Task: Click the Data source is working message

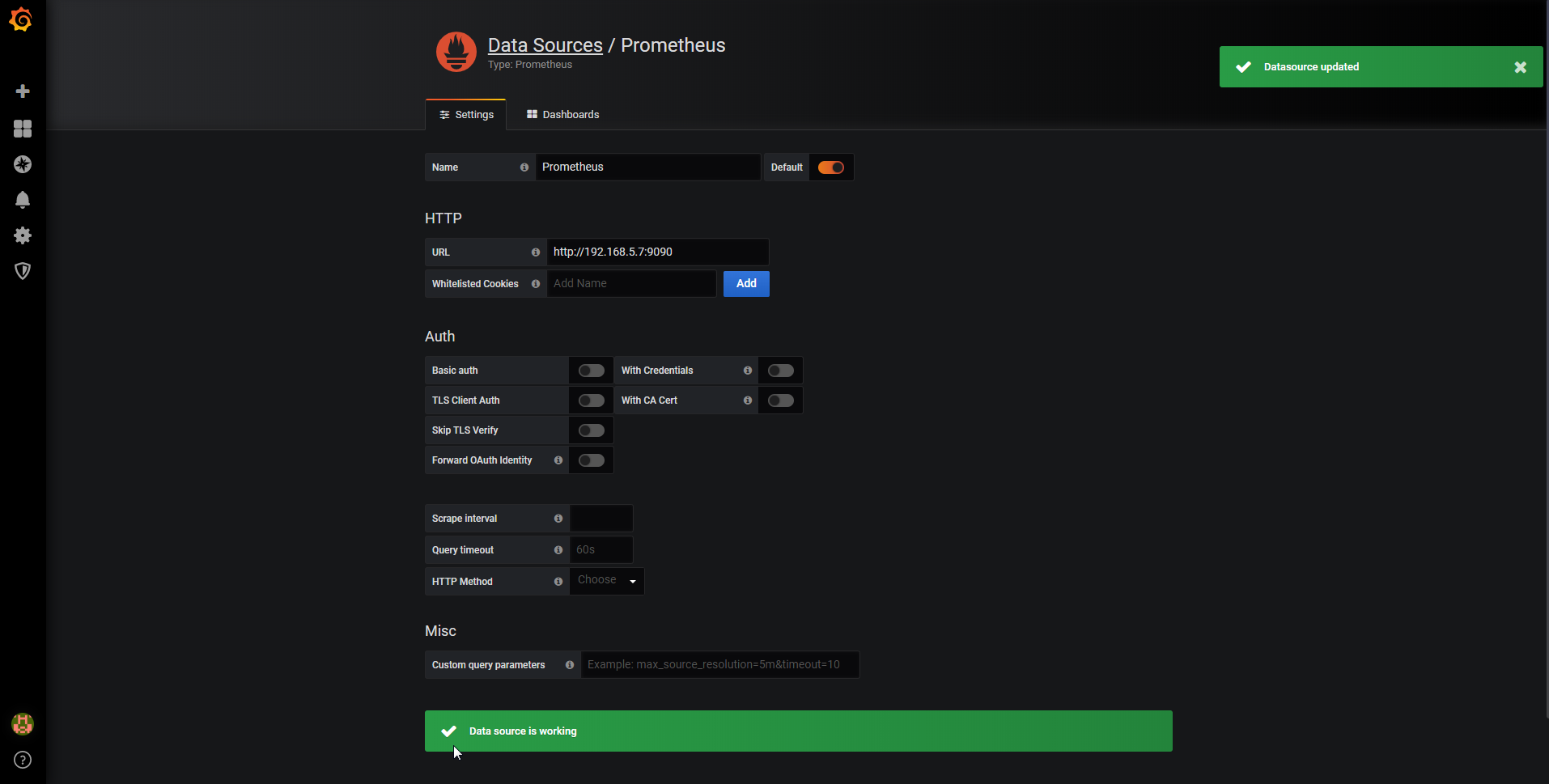Action: click(523, 731)
